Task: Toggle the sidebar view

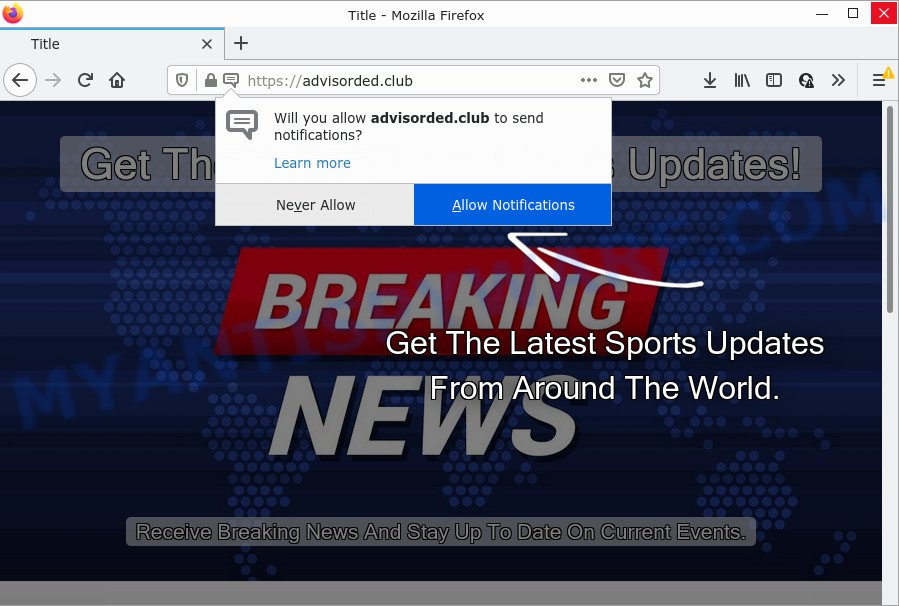Action: (x=773, y=80)
